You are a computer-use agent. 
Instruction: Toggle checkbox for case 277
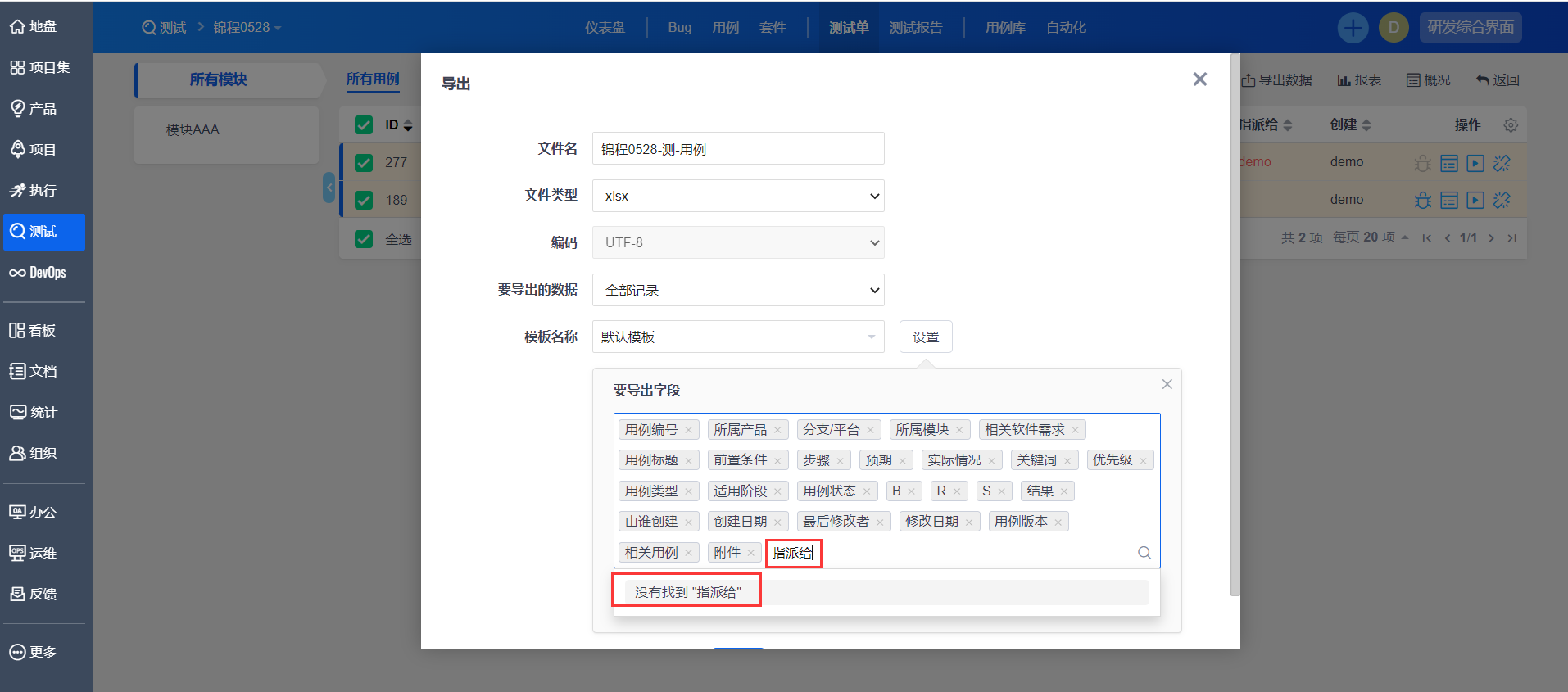(x=364, y=163)
